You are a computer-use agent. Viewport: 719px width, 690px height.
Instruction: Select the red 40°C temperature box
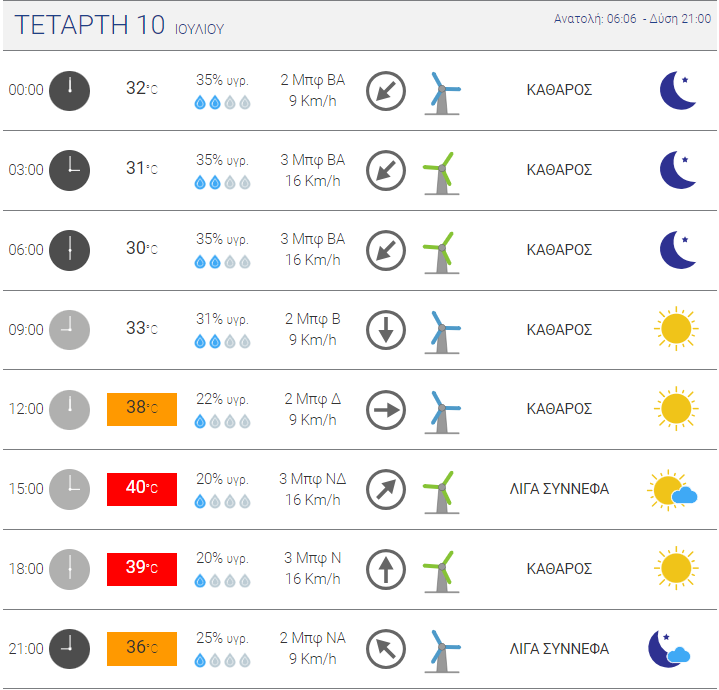(x=142, y=489)
